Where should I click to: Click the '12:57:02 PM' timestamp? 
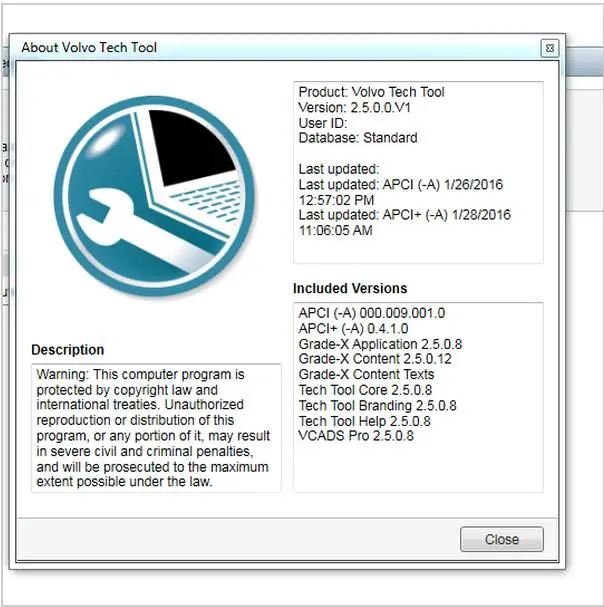[x=336, y=200]
